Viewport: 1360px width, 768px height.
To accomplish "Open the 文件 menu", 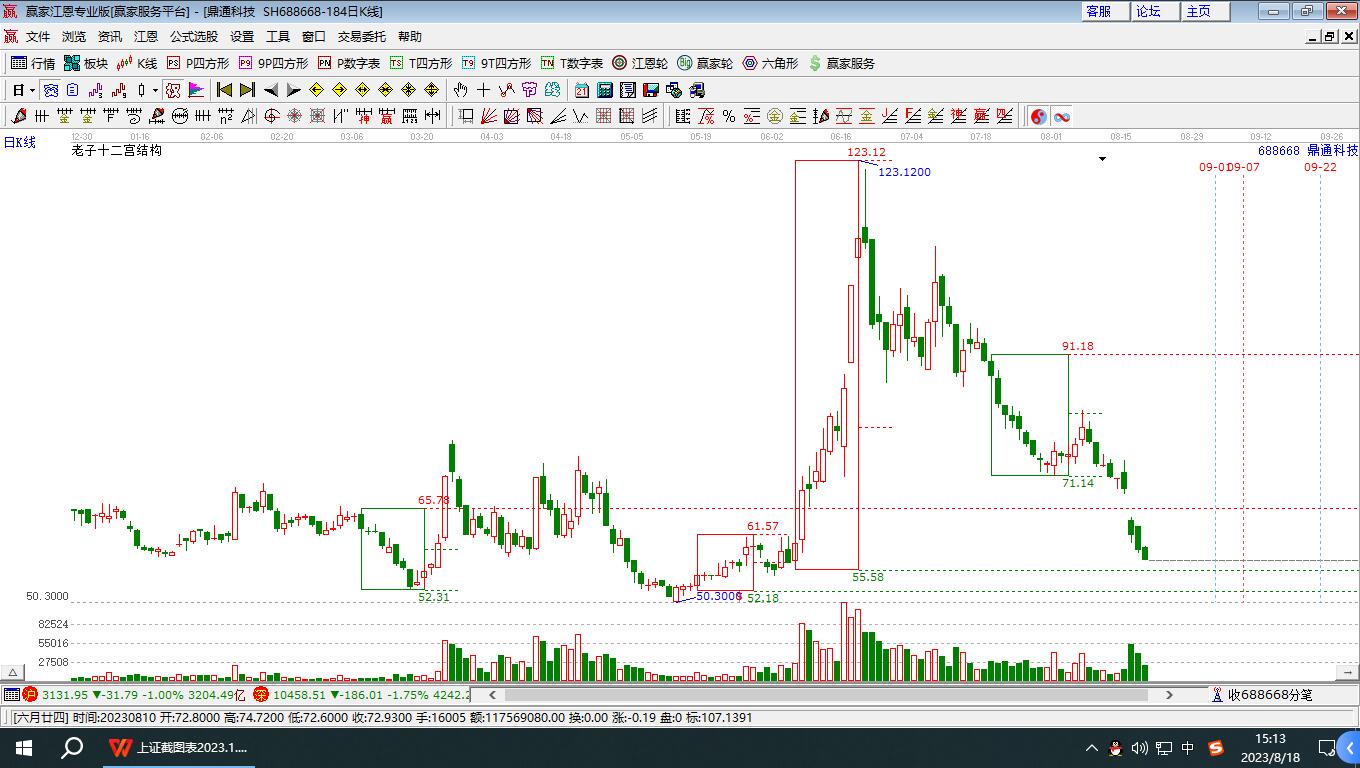I will click(x=38, y=36).
